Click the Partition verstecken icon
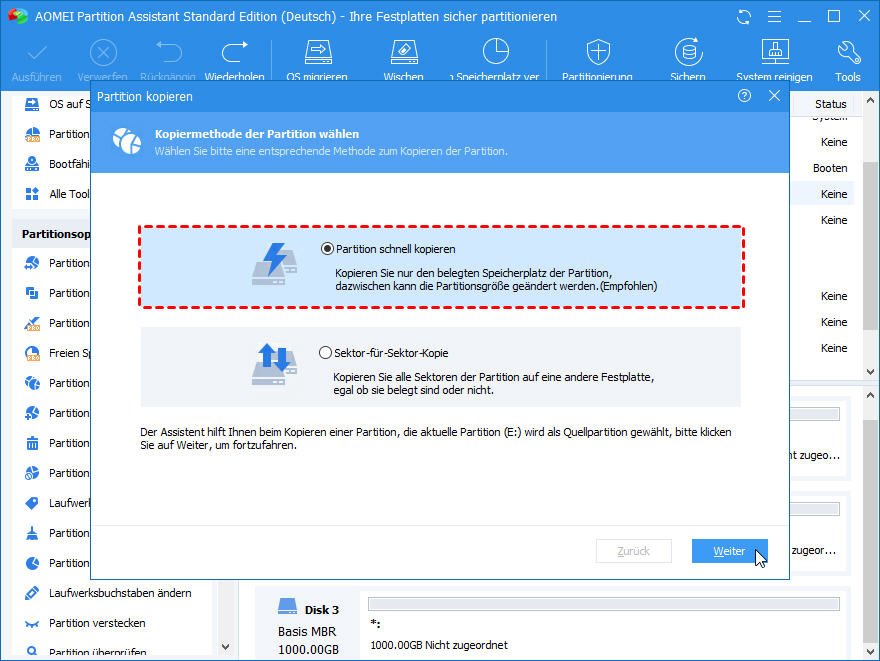This screenshot has width=880, height=661. point(33,623)
